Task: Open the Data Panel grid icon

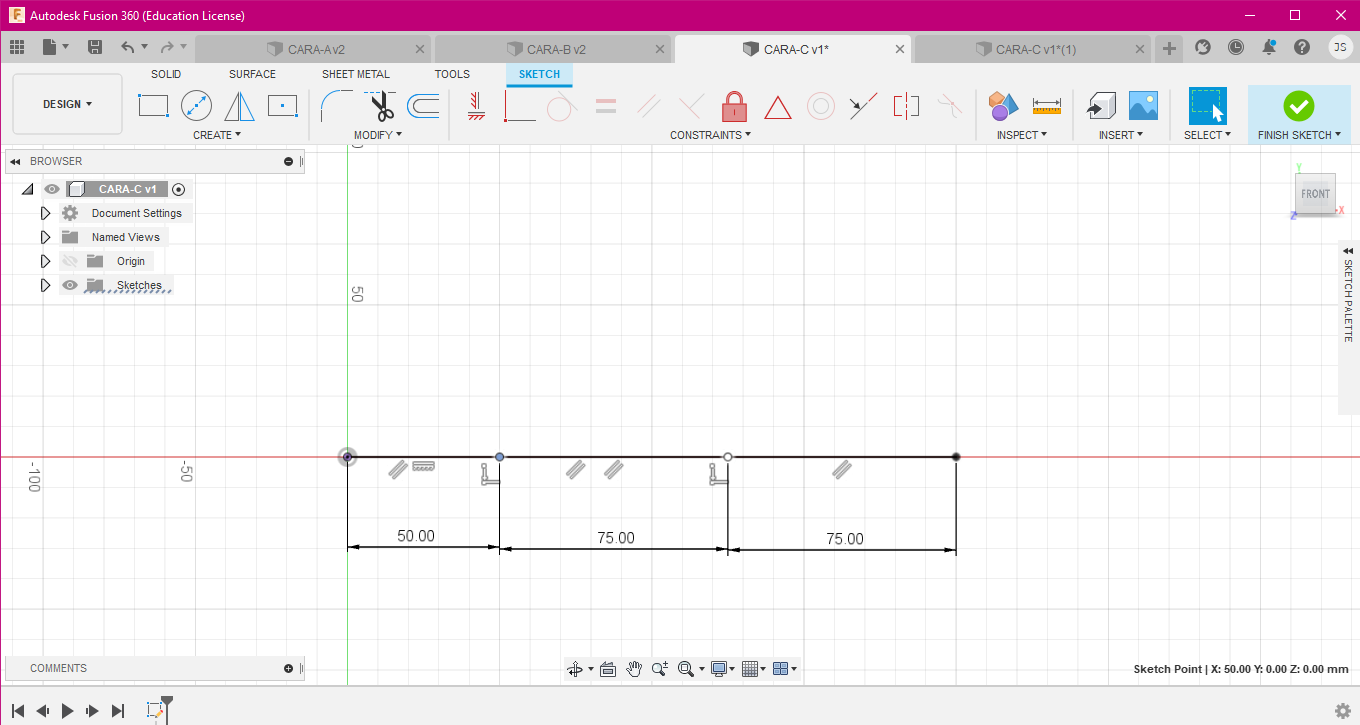Action: coord(17,47)
